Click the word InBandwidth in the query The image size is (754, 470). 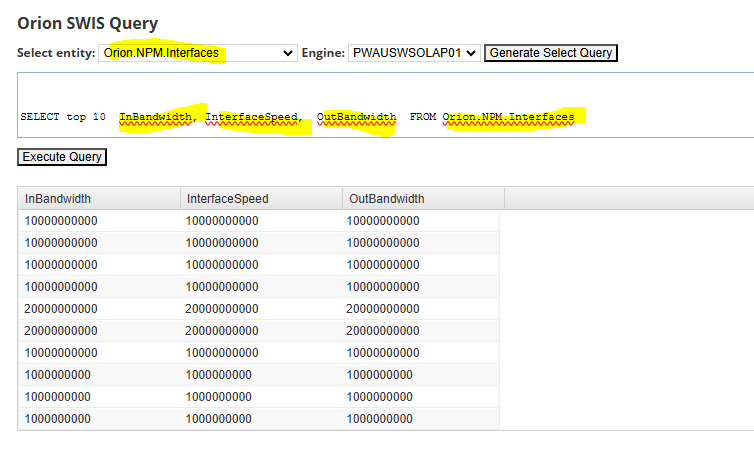155,117
